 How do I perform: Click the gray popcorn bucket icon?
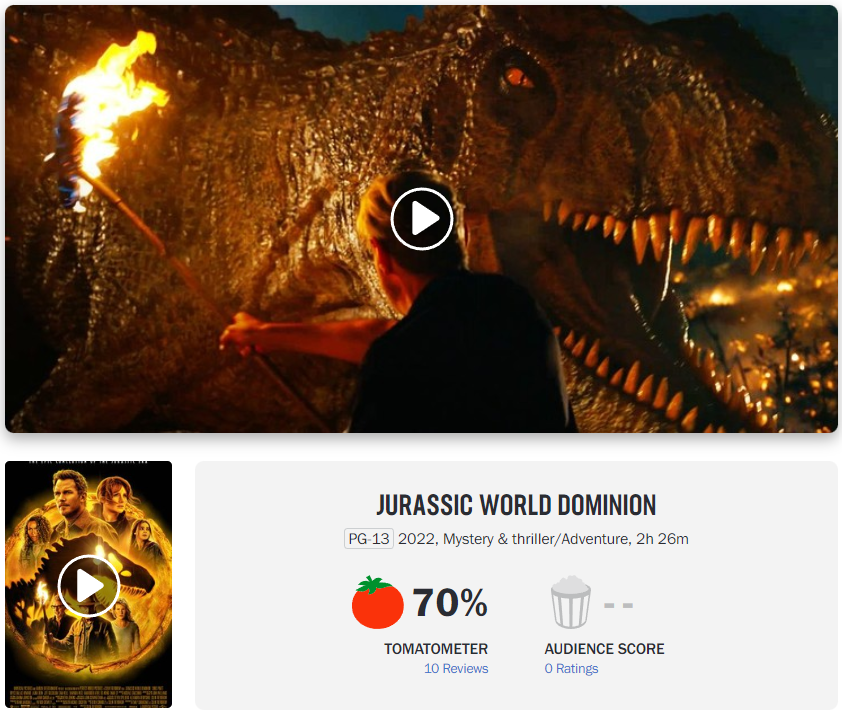tap(570, 602)
